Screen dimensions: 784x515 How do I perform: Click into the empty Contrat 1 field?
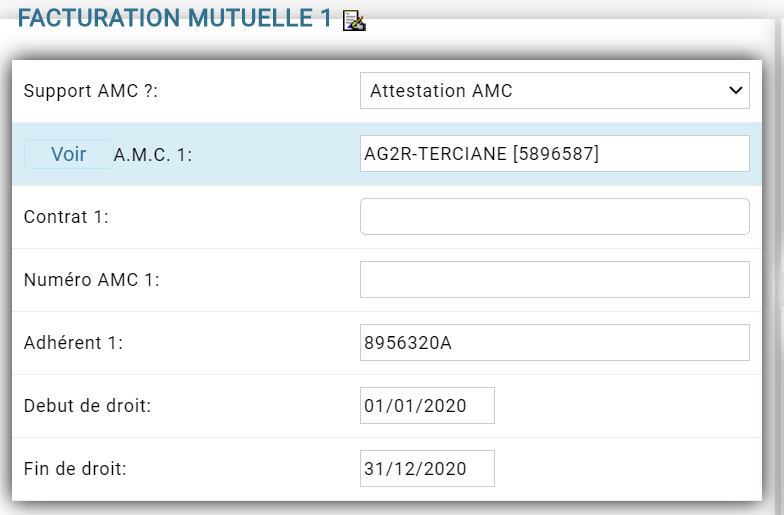point(554,216)
